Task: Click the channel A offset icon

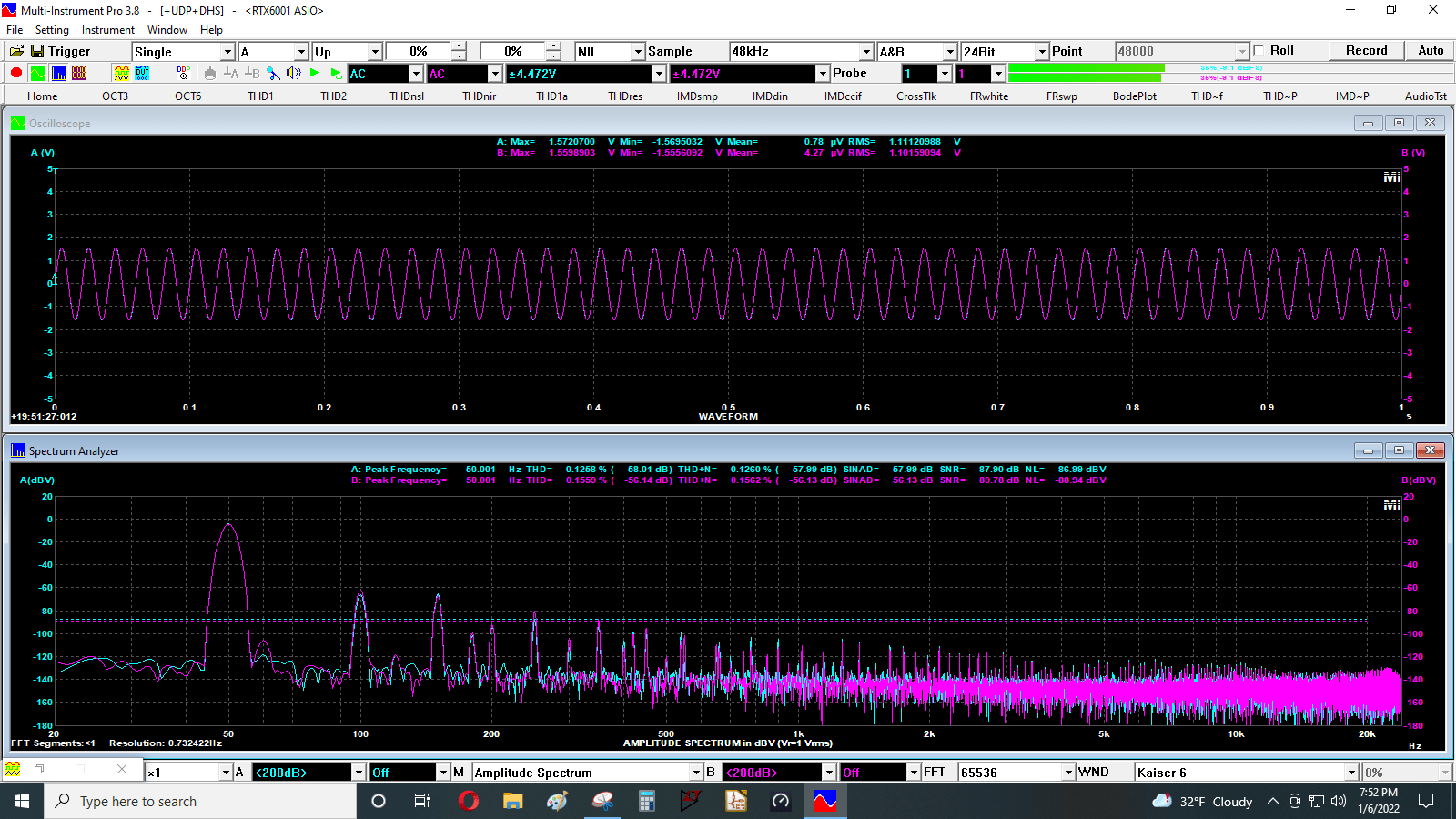Action: 231,73
